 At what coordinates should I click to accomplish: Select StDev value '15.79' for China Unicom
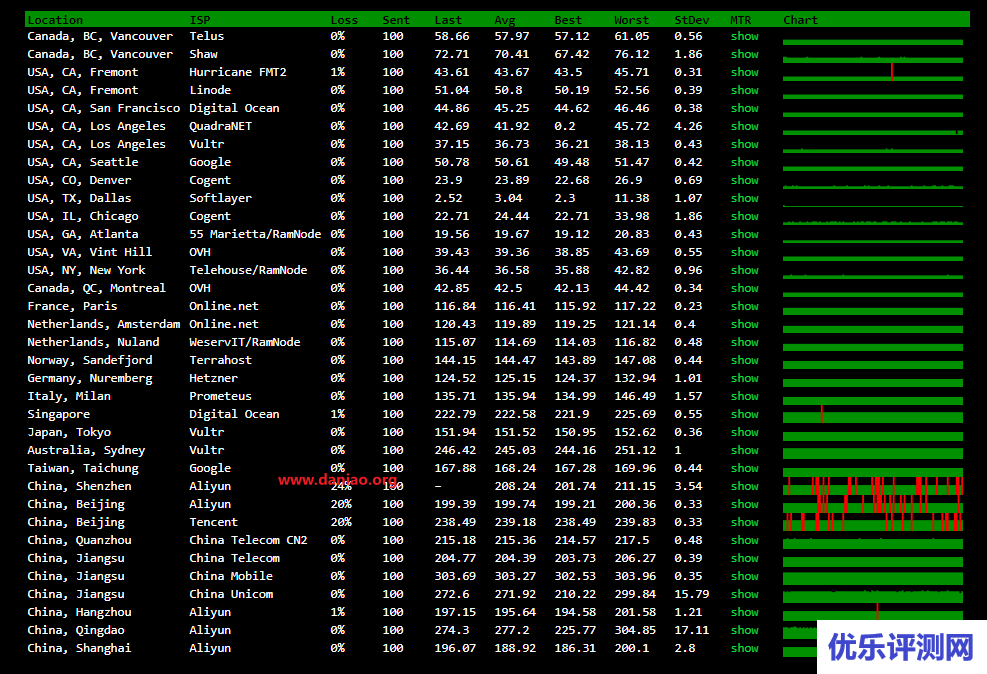pos(691,594)
